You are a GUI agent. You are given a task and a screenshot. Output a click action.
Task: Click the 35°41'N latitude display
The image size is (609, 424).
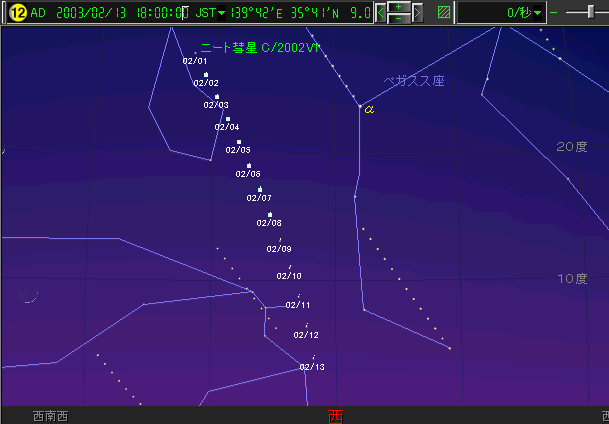pos(314,13)
